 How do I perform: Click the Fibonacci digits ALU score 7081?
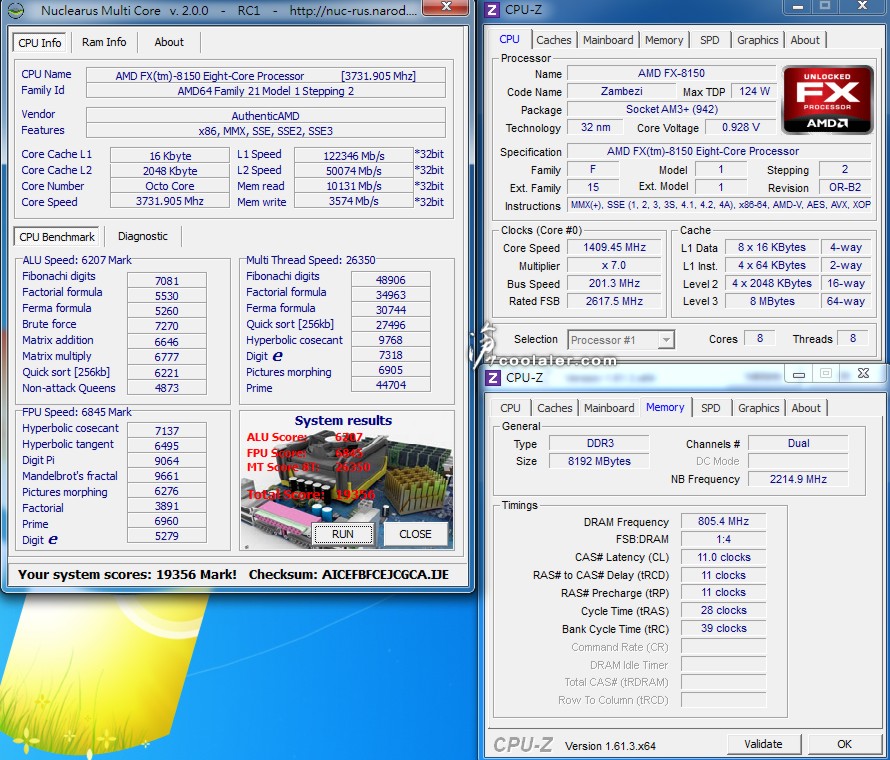[x=167, y=281]
